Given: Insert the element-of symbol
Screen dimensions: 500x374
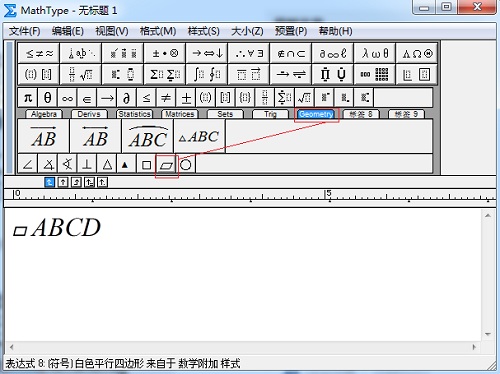Looking at the screenshot, I should point(87,98).
